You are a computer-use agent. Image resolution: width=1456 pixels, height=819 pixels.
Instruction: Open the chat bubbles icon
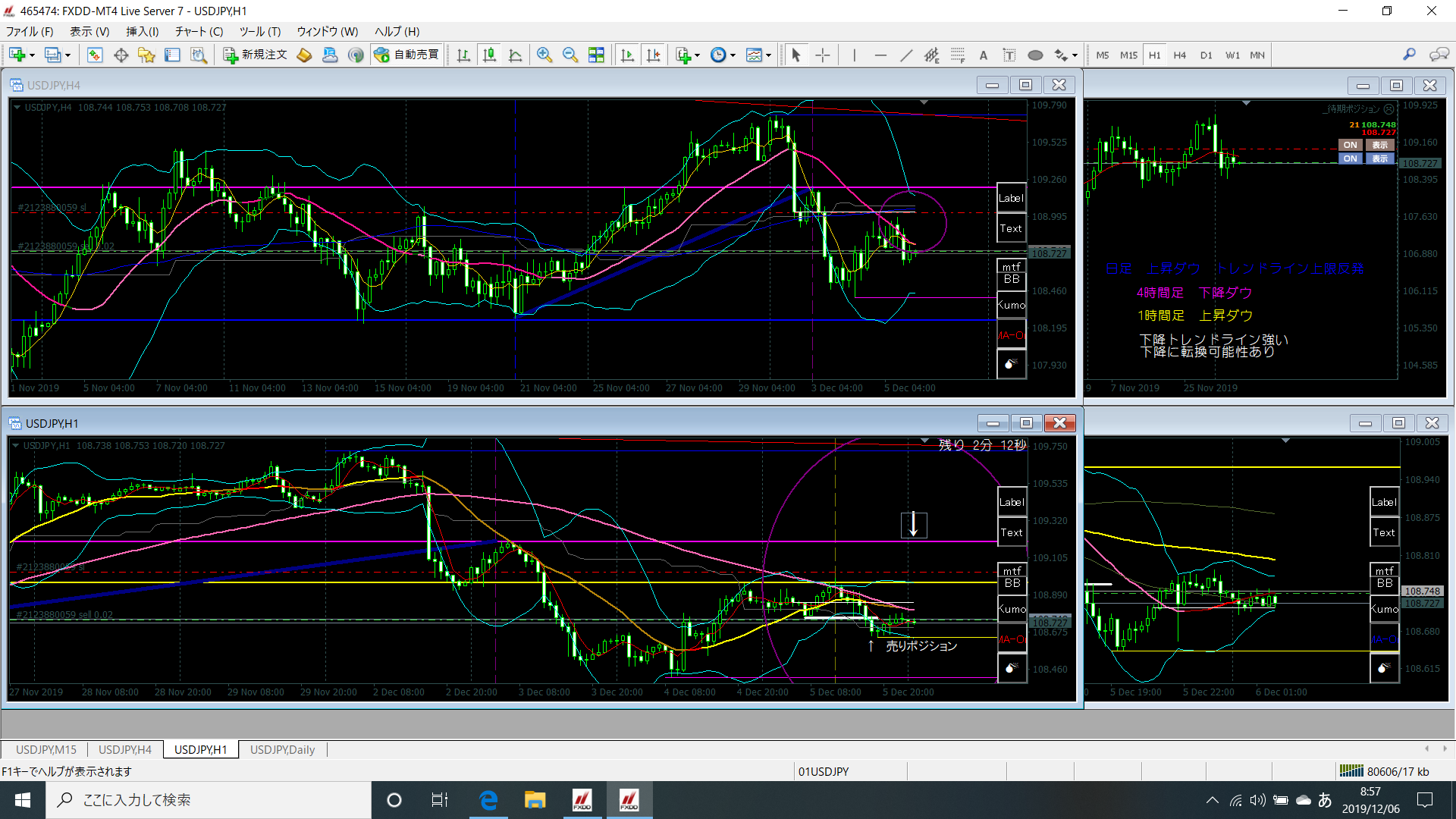1439,55
